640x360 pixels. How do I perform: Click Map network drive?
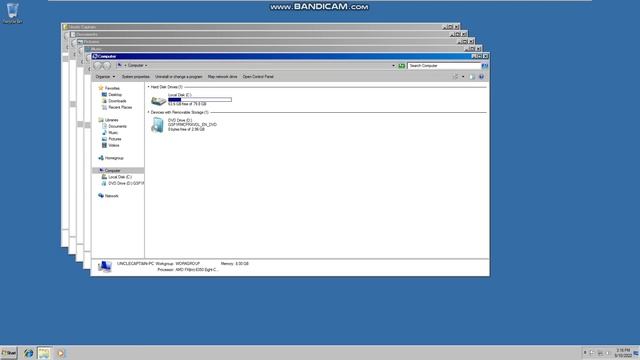[222, 77]
